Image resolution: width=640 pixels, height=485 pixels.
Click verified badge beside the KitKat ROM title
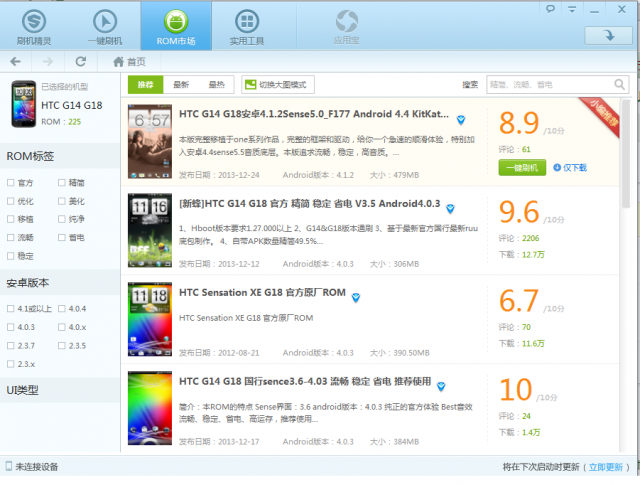461,120
